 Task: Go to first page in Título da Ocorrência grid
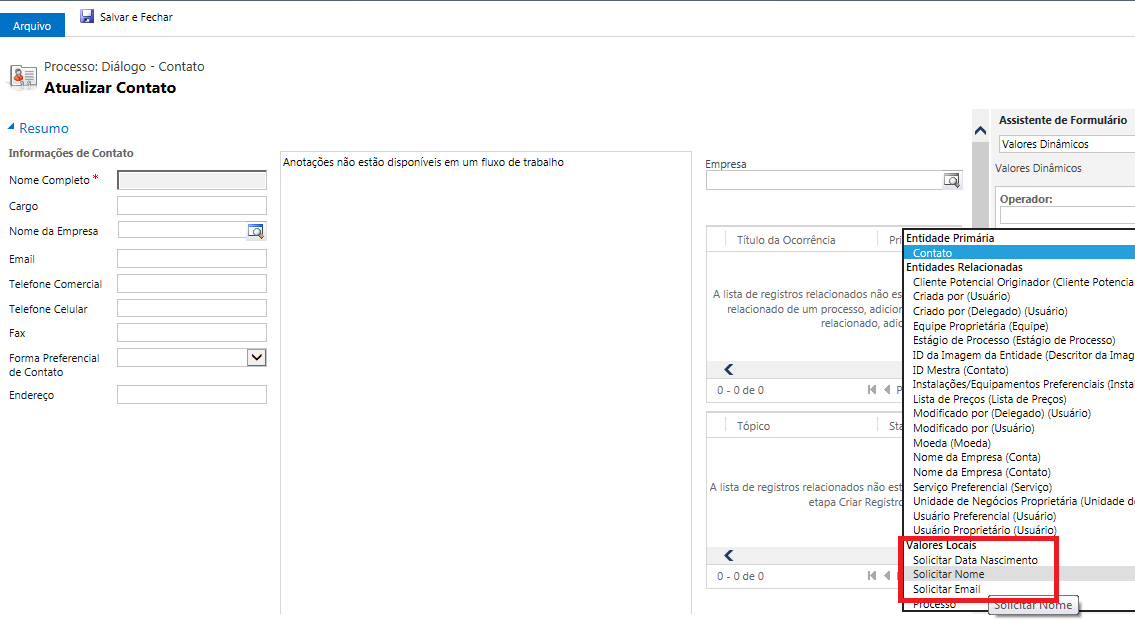click(x=872, y=390)
